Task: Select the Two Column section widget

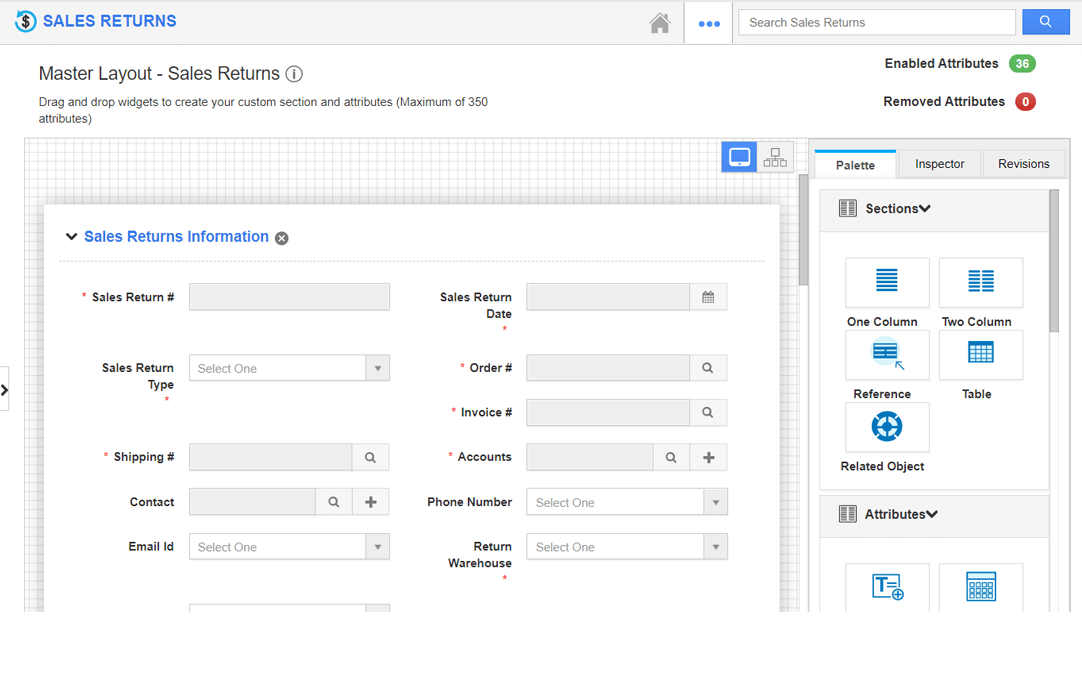Action: [x=980, y=283]
